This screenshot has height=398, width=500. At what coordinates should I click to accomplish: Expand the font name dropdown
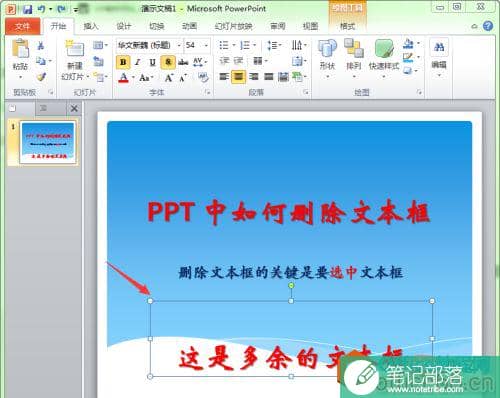tap(179, 45)
